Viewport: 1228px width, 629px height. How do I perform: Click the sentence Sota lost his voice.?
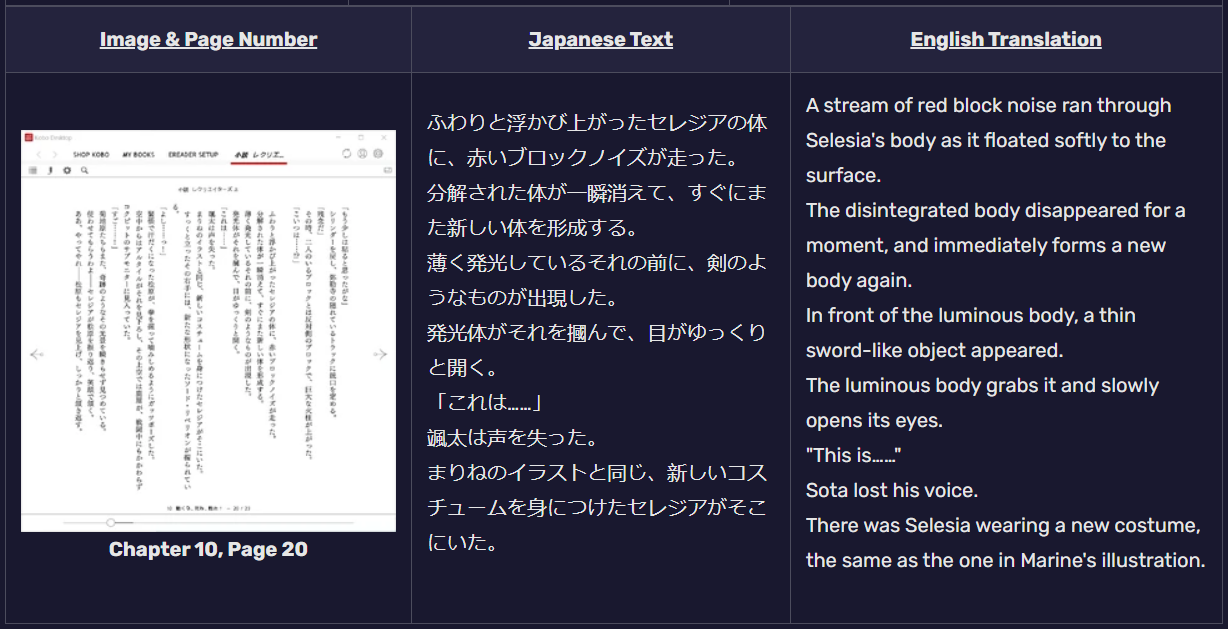click(892, 490)
